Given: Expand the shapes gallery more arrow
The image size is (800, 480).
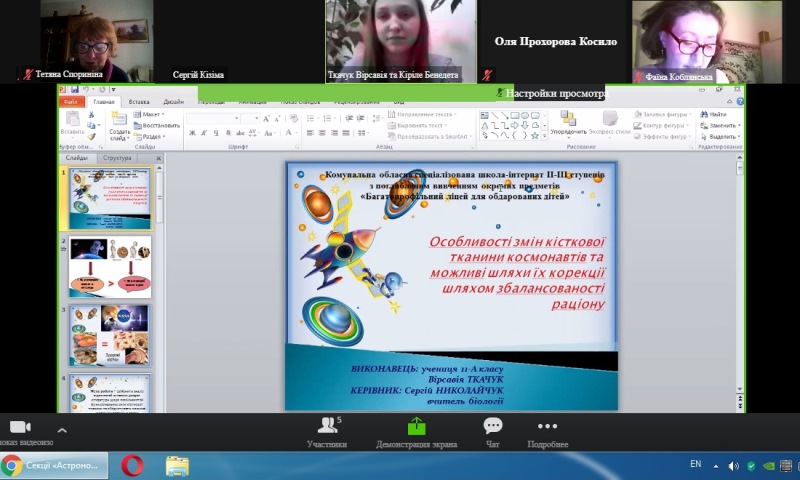Looking at the screenshot, I should (x=544, y=136).
